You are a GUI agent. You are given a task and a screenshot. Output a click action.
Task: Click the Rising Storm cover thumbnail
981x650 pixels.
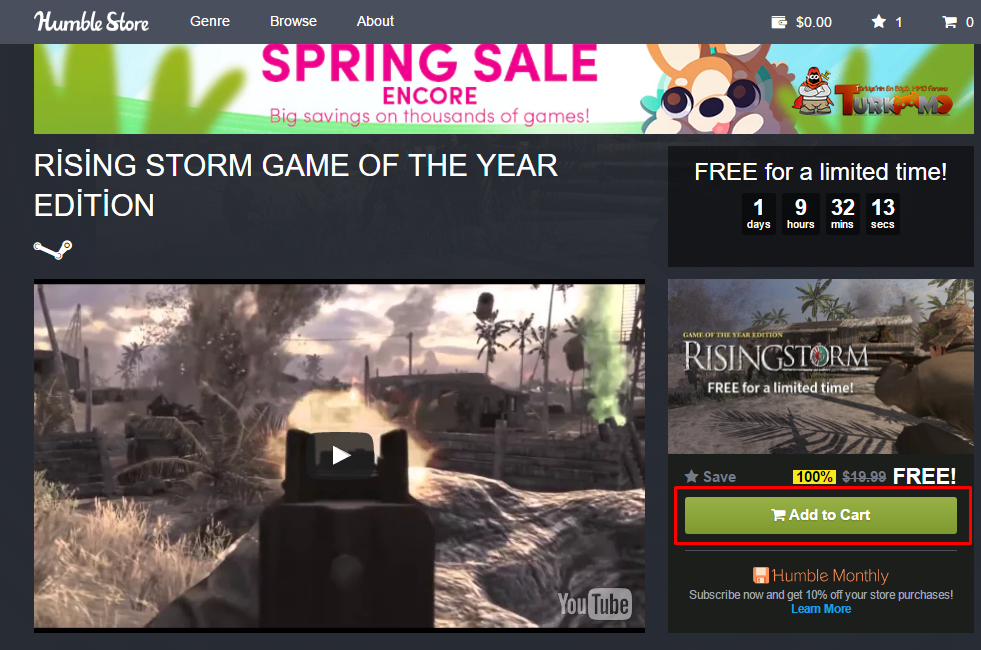821,366
